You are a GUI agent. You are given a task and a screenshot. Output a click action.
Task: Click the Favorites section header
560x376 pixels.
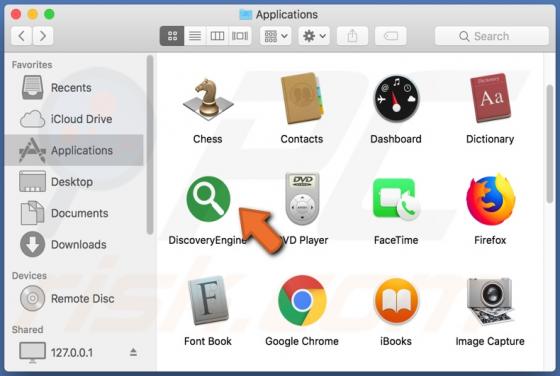tap(32, 65)
